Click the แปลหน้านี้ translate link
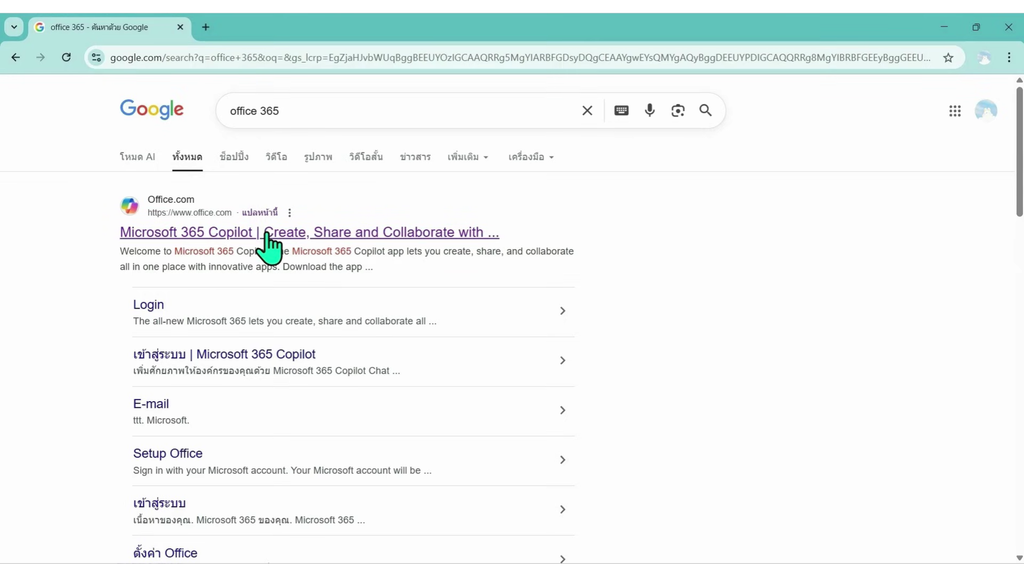 click(x=259, y=213)
